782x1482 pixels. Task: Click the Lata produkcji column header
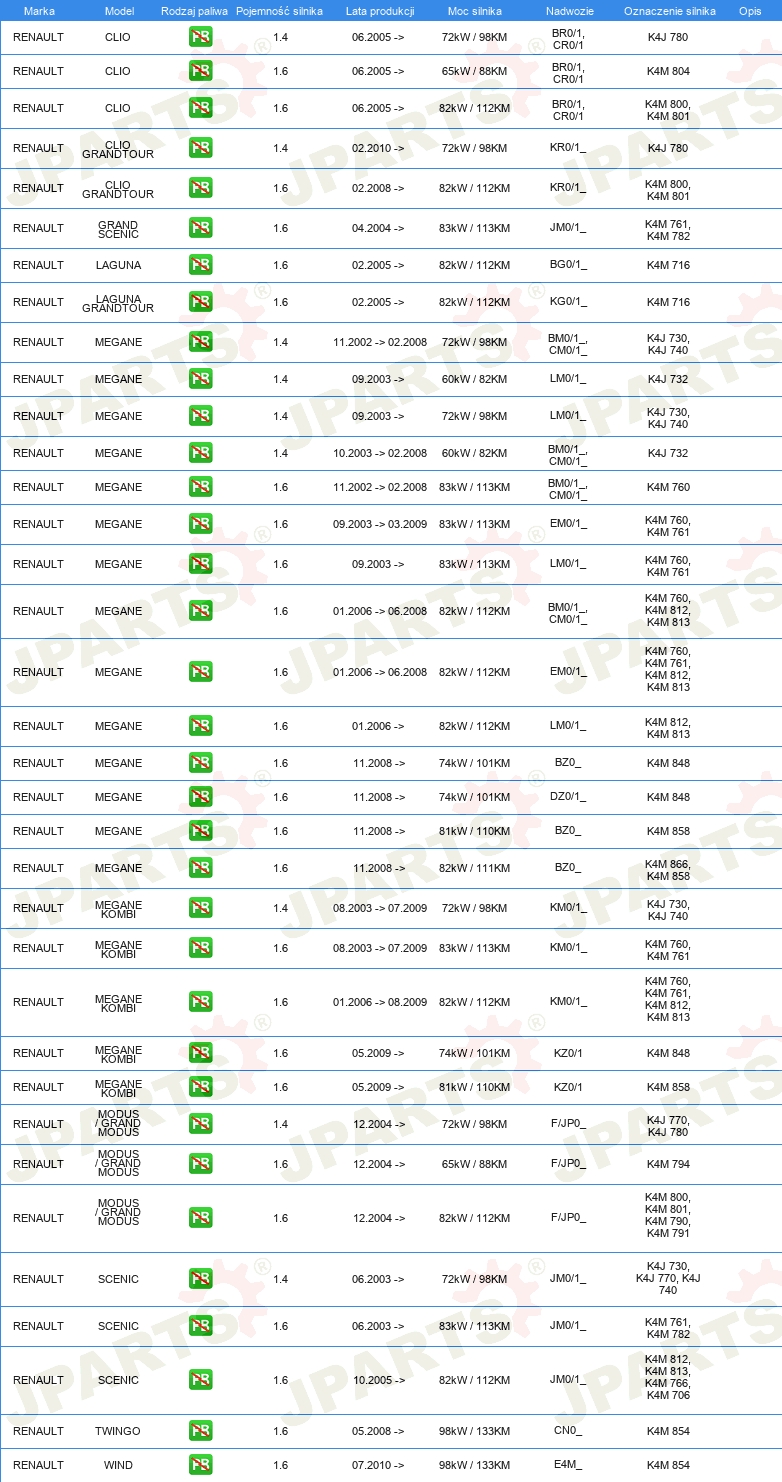(x=380, y=11)
